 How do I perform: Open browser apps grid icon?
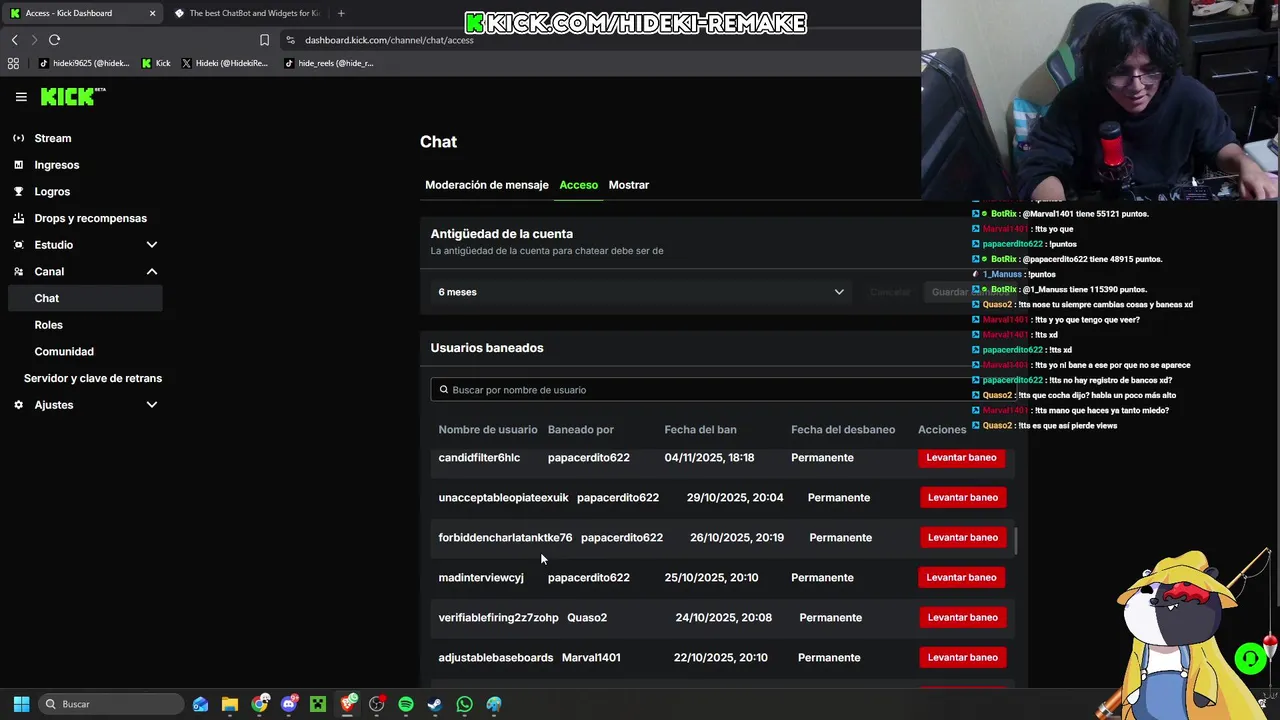coord(13,63)
